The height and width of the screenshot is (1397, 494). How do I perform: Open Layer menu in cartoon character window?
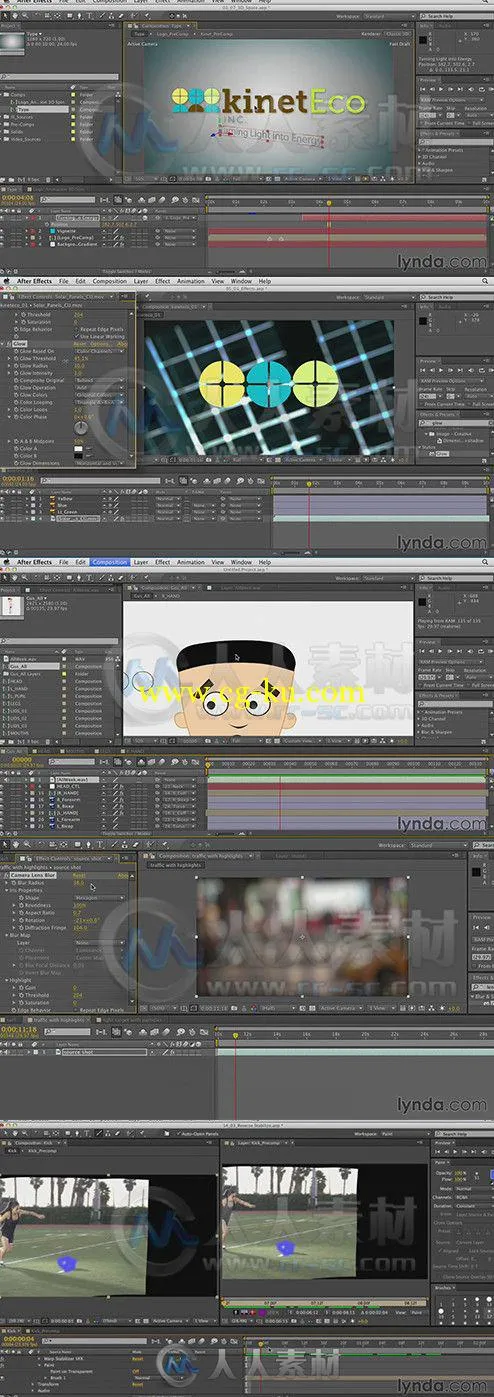pos(142,562)
